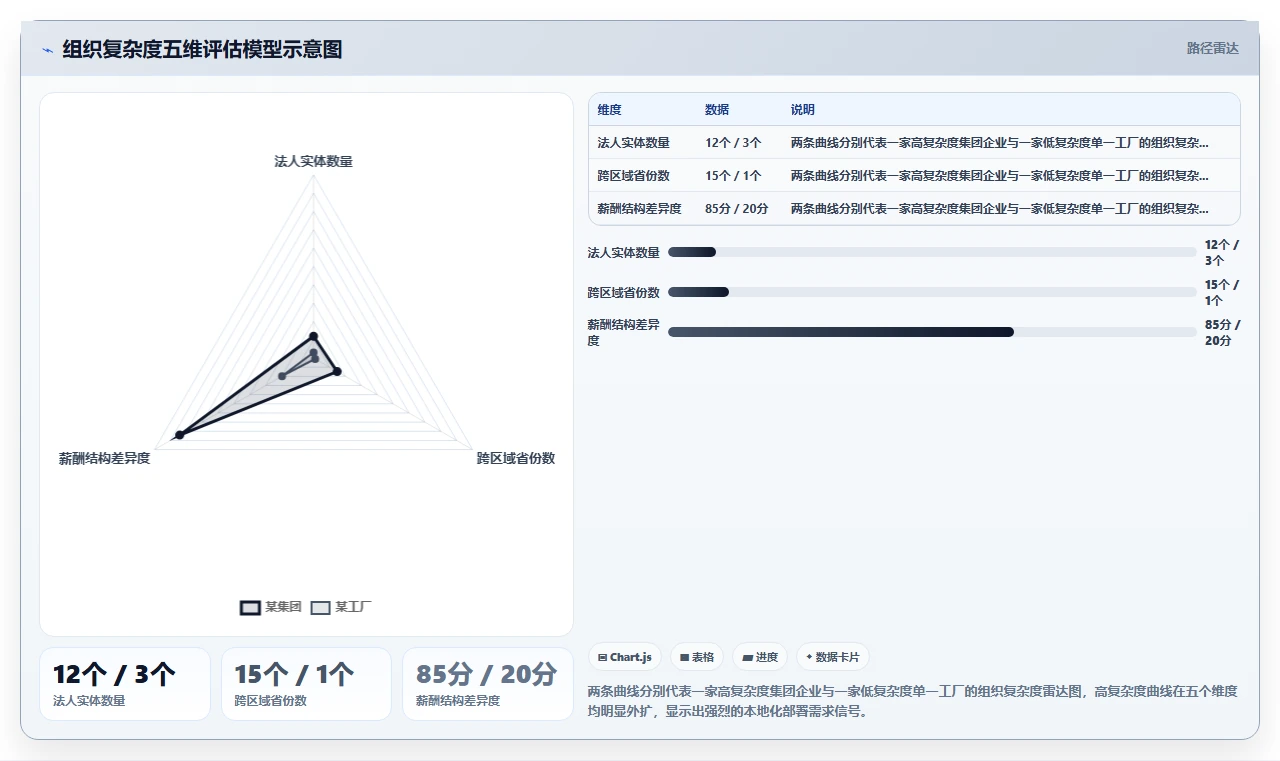Click the 说明 column header

803,110
